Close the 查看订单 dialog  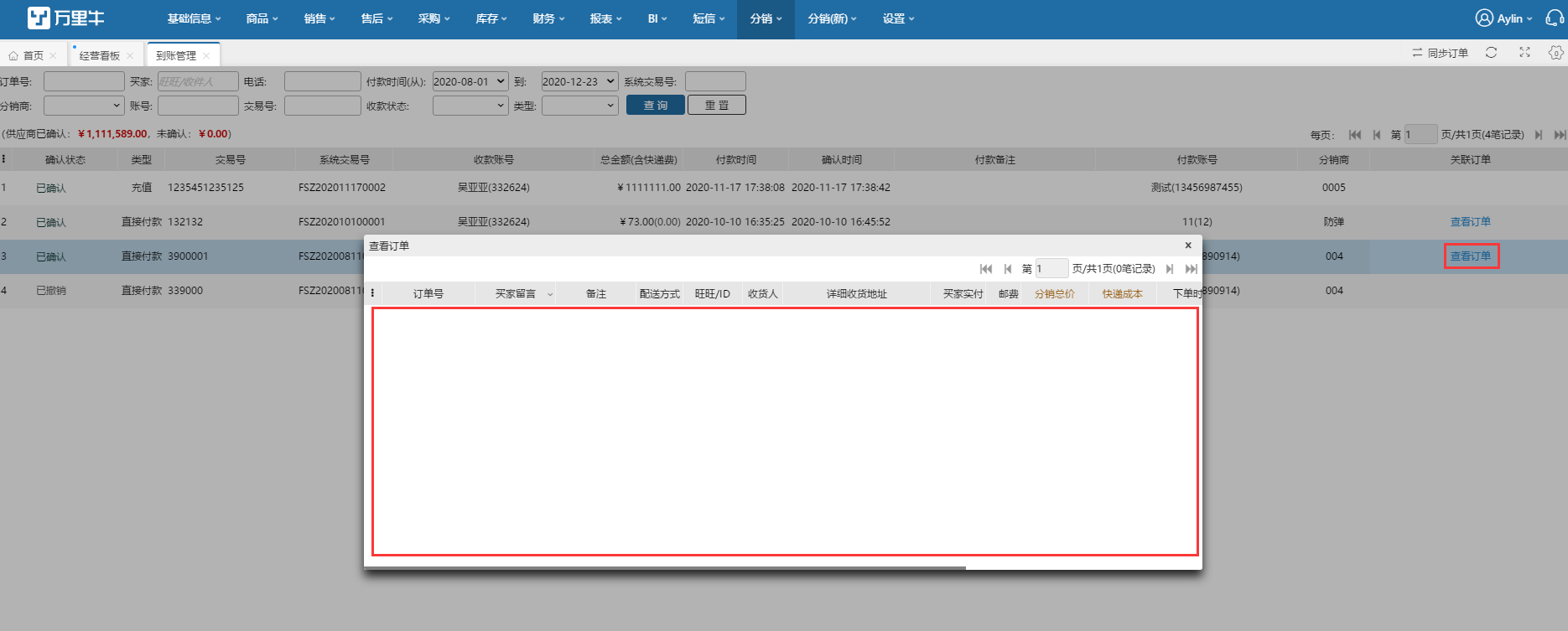tap(1188, 246)
